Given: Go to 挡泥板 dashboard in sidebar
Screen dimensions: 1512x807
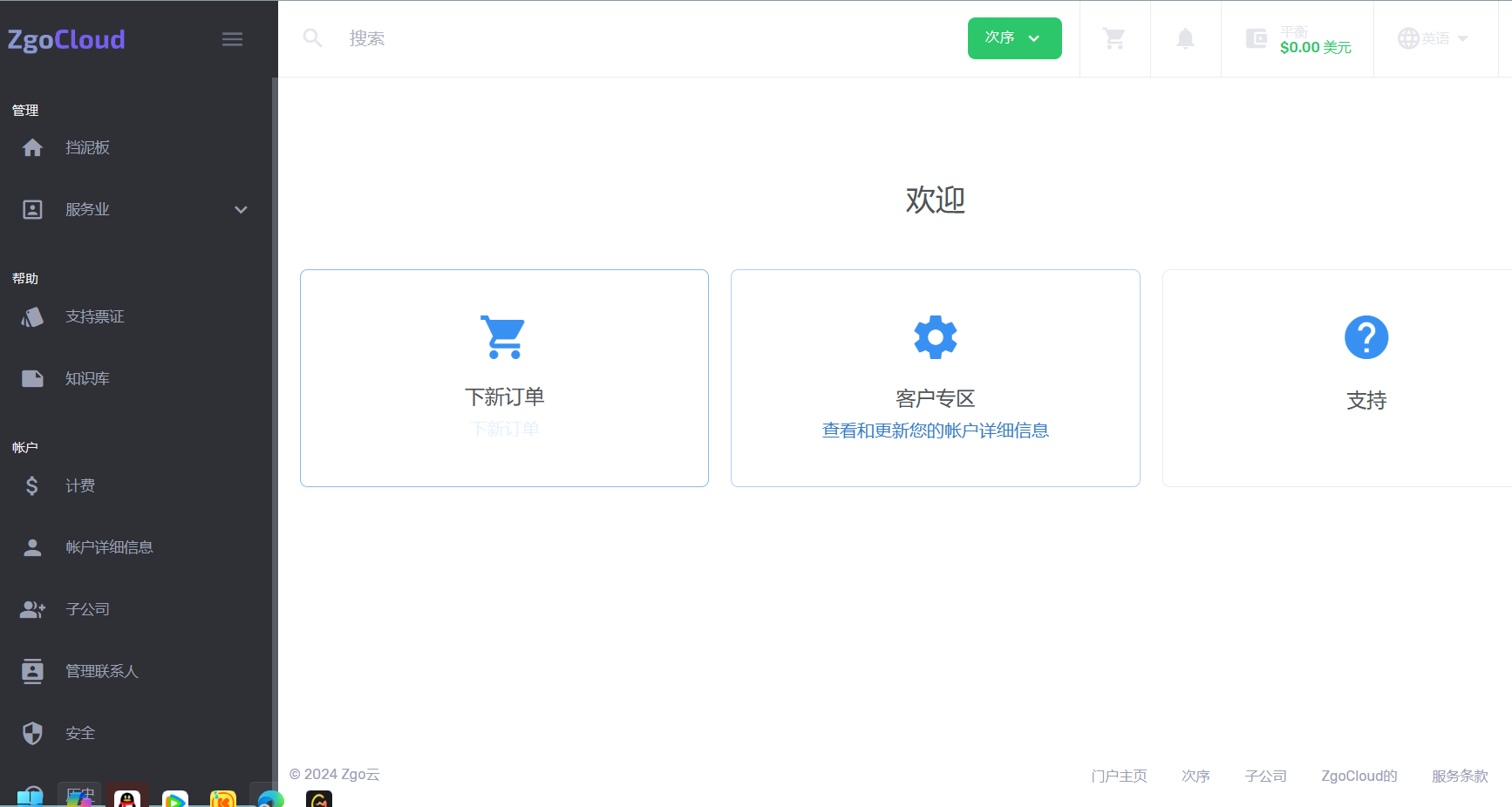Looking at the screenshot, I should pyautogui.click(x=87, y=147).
